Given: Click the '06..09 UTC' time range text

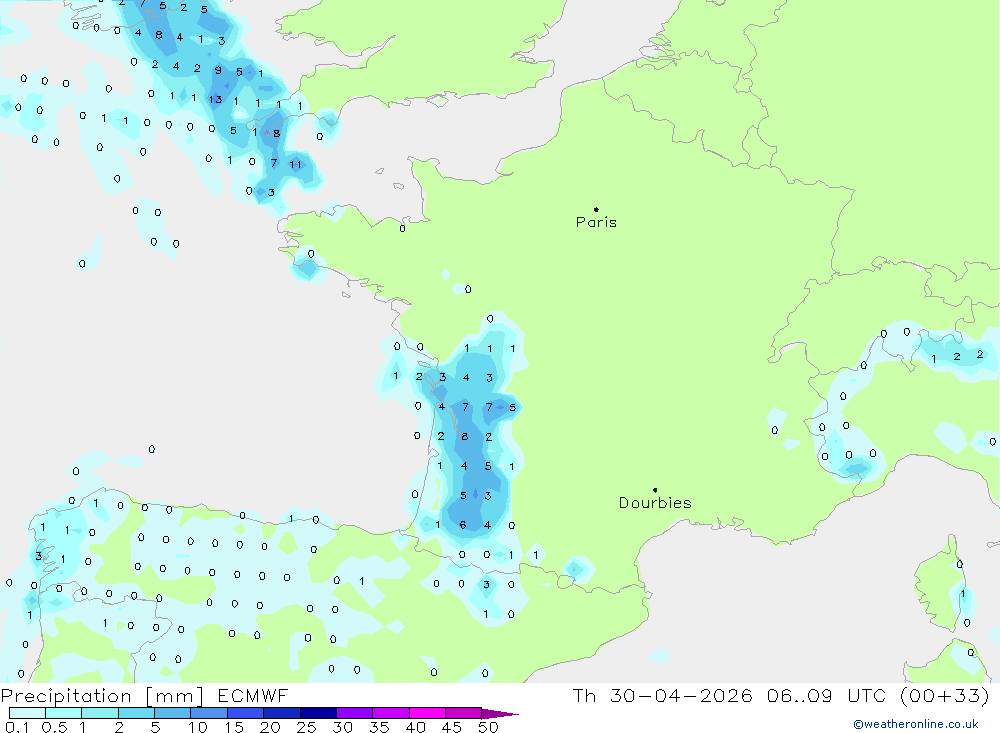Looking at the screenshot, I should click(827, 695).
